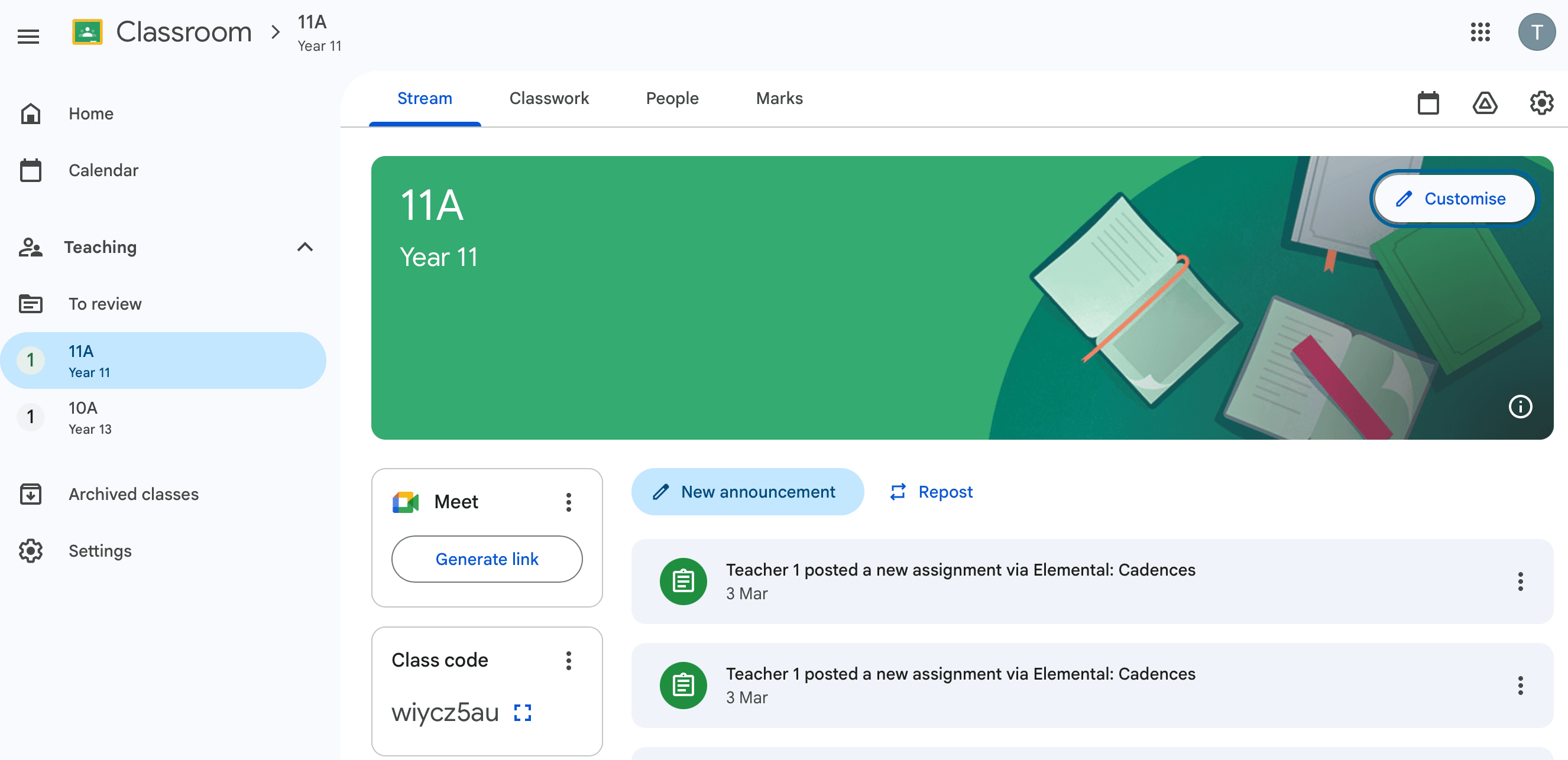The image size is (1568, 760).
Task: Open Class code options menu
Action: pos(569,660)
